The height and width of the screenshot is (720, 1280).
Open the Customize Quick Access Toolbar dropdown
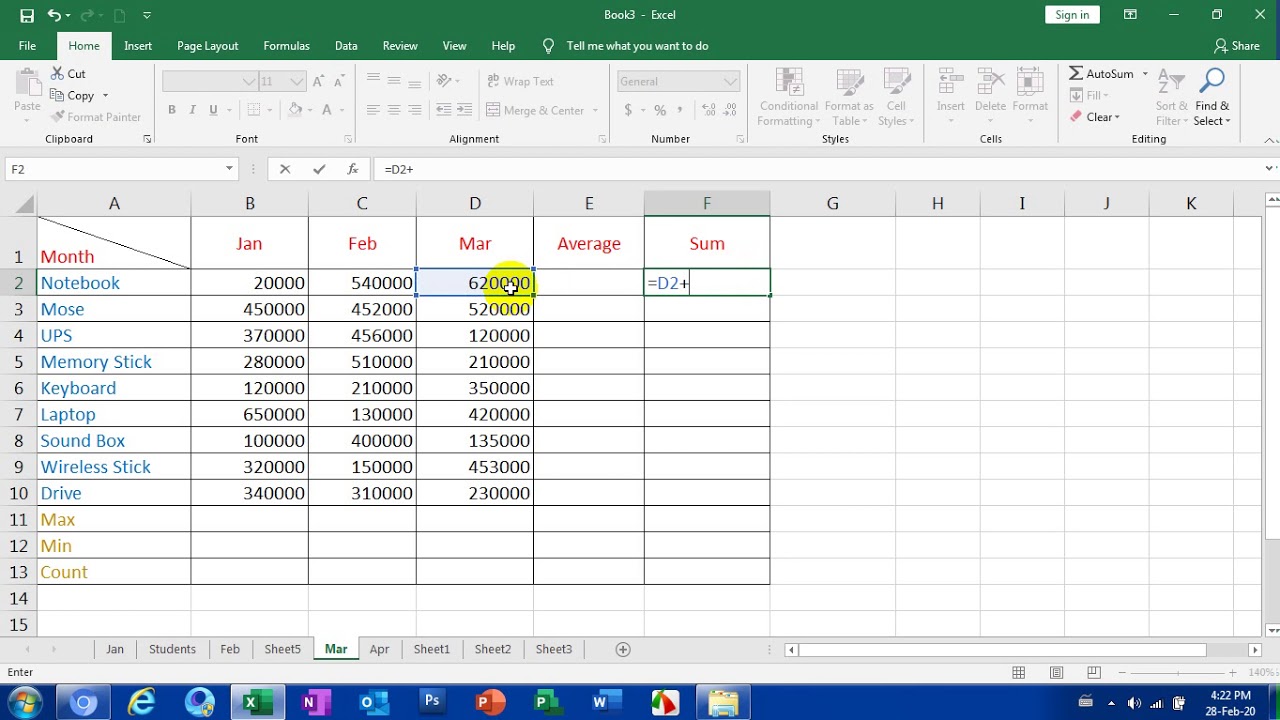coord(147,15)
